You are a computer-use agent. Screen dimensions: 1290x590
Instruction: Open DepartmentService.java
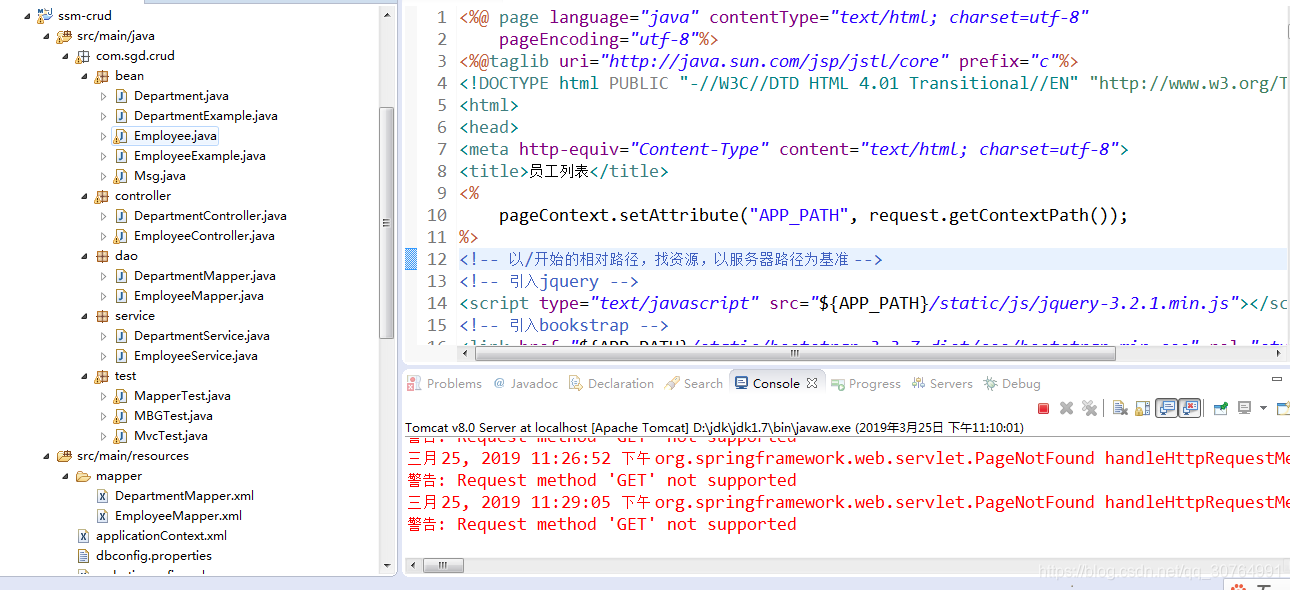pyautogui.click(x=202, y=336)
